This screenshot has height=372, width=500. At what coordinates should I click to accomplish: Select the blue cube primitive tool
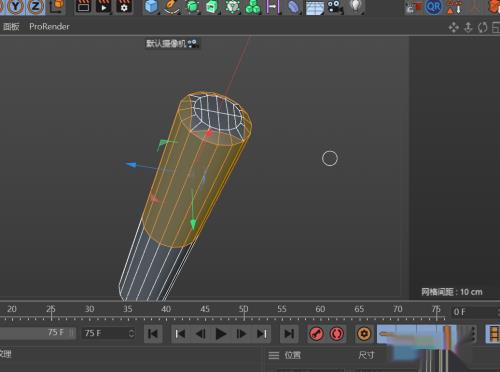coord(151,7)
